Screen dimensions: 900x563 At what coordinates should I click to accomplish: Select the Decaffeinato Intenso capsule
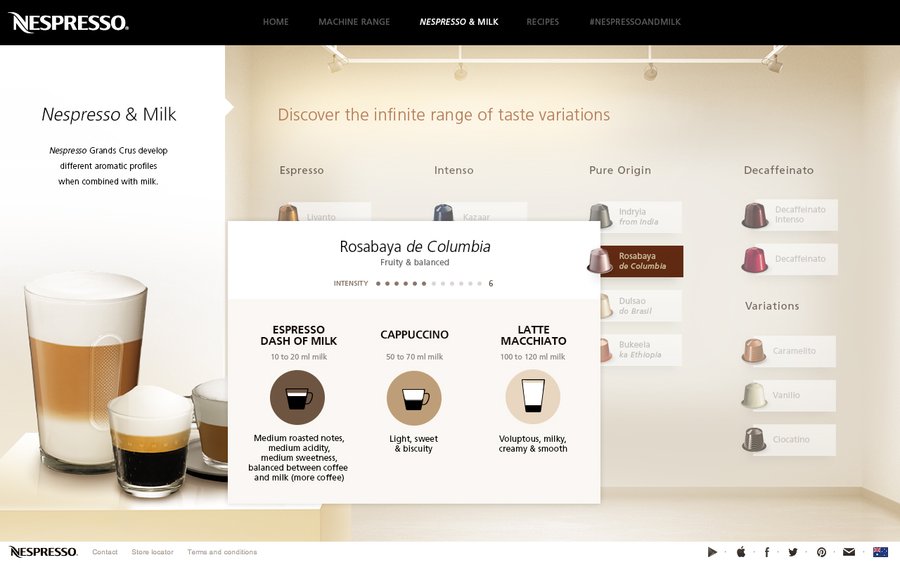tap(789, 215)
